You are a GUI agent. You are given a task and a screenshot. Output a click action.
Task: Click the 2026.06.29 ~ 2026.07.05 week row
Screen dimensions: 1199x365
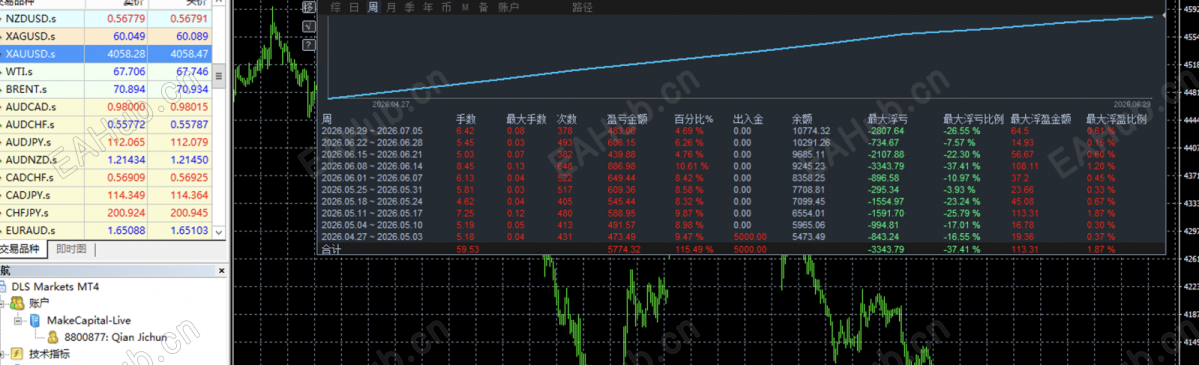point(742,130)
